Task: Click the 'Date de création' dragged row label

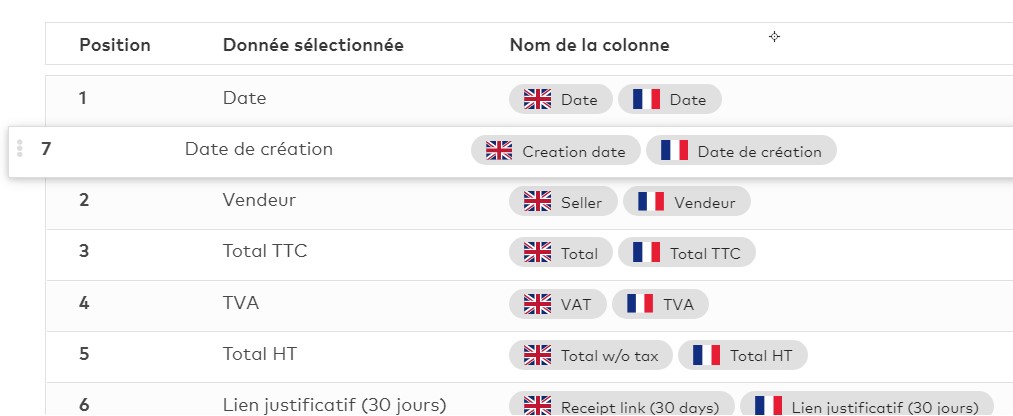Action: point(259,149)
